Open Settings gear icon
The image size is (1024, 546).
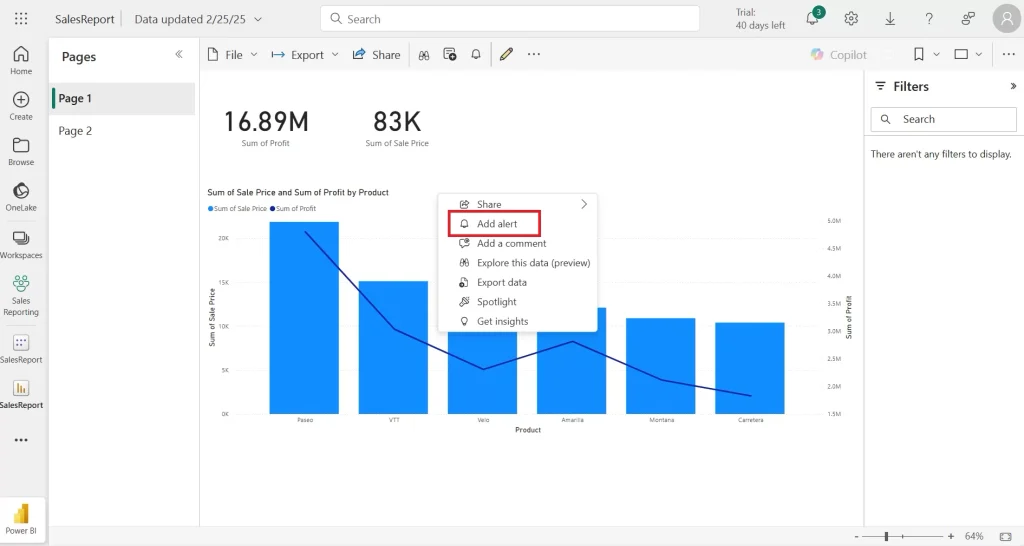coord(851,19)
